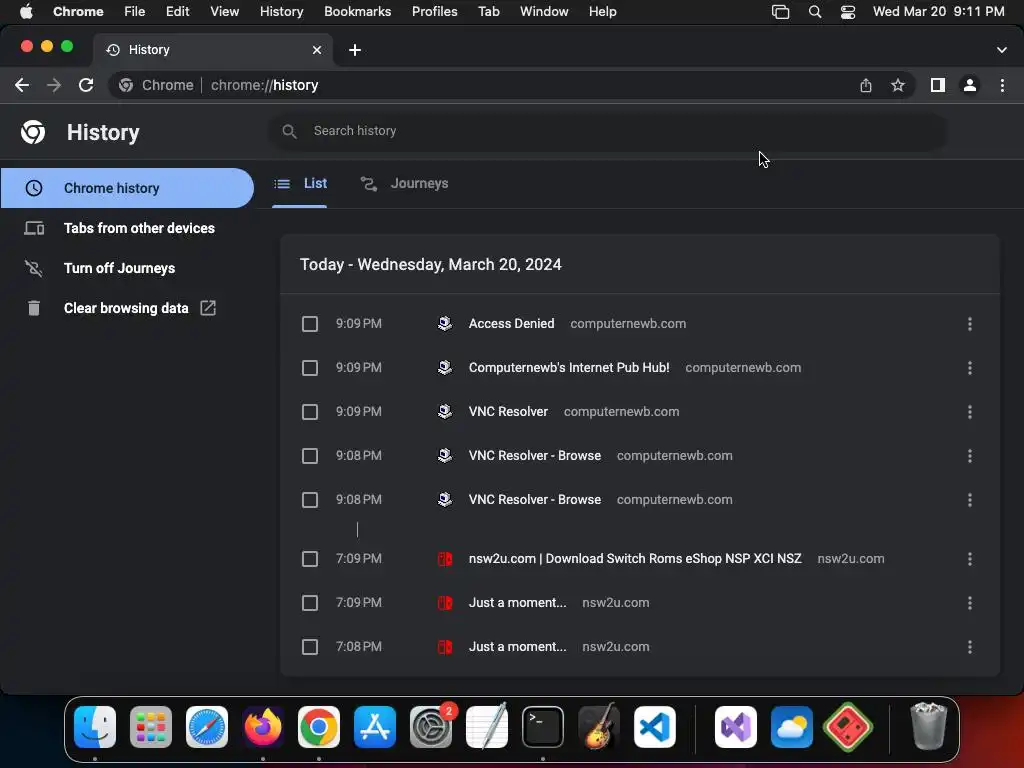Check the nsw2u.com Download Switch Roms checkbox

click(310, 559)
